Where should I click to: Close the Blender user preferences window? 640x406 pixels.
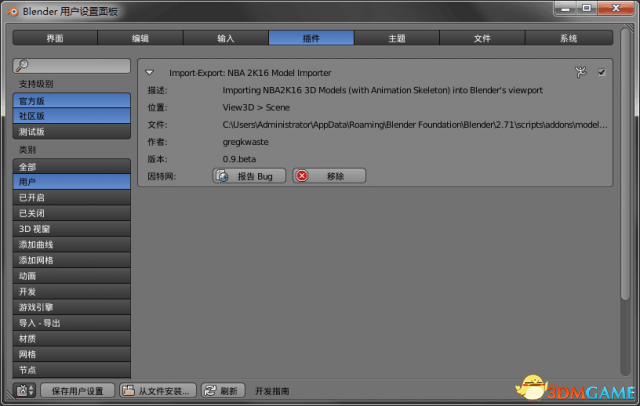pos(616,8)
